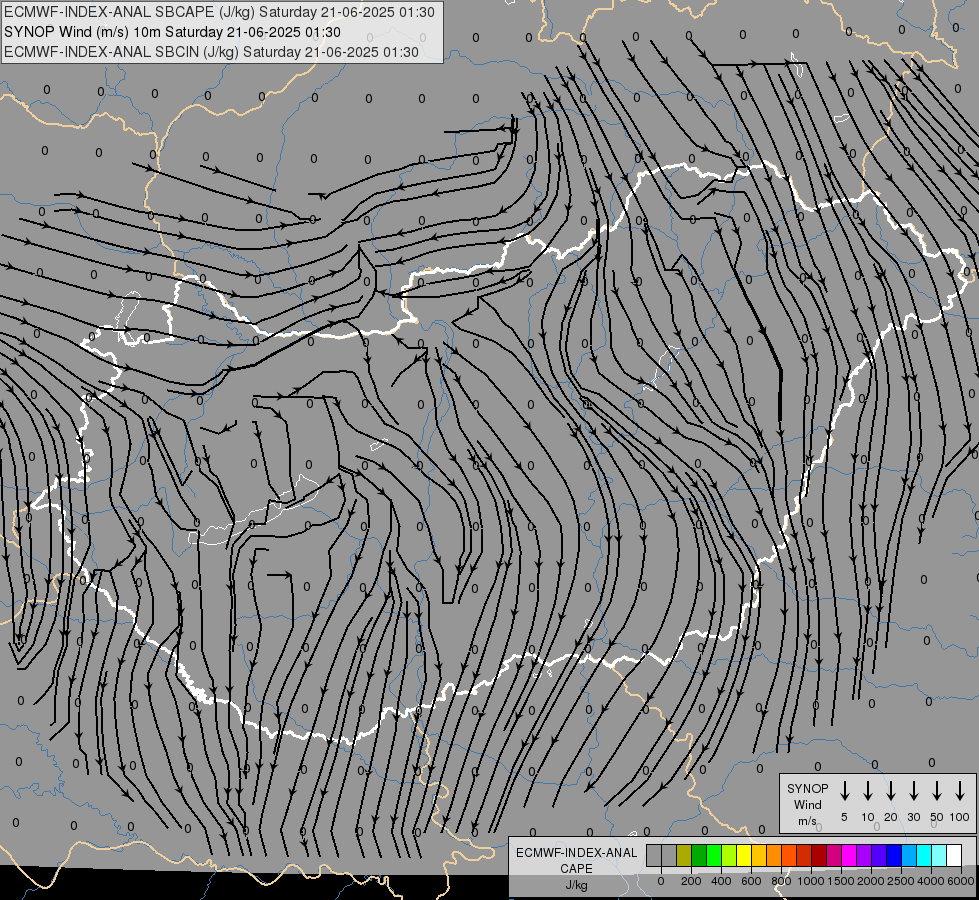Click the 1000 tick label on CAPE scale

click(x=811, y=881)
